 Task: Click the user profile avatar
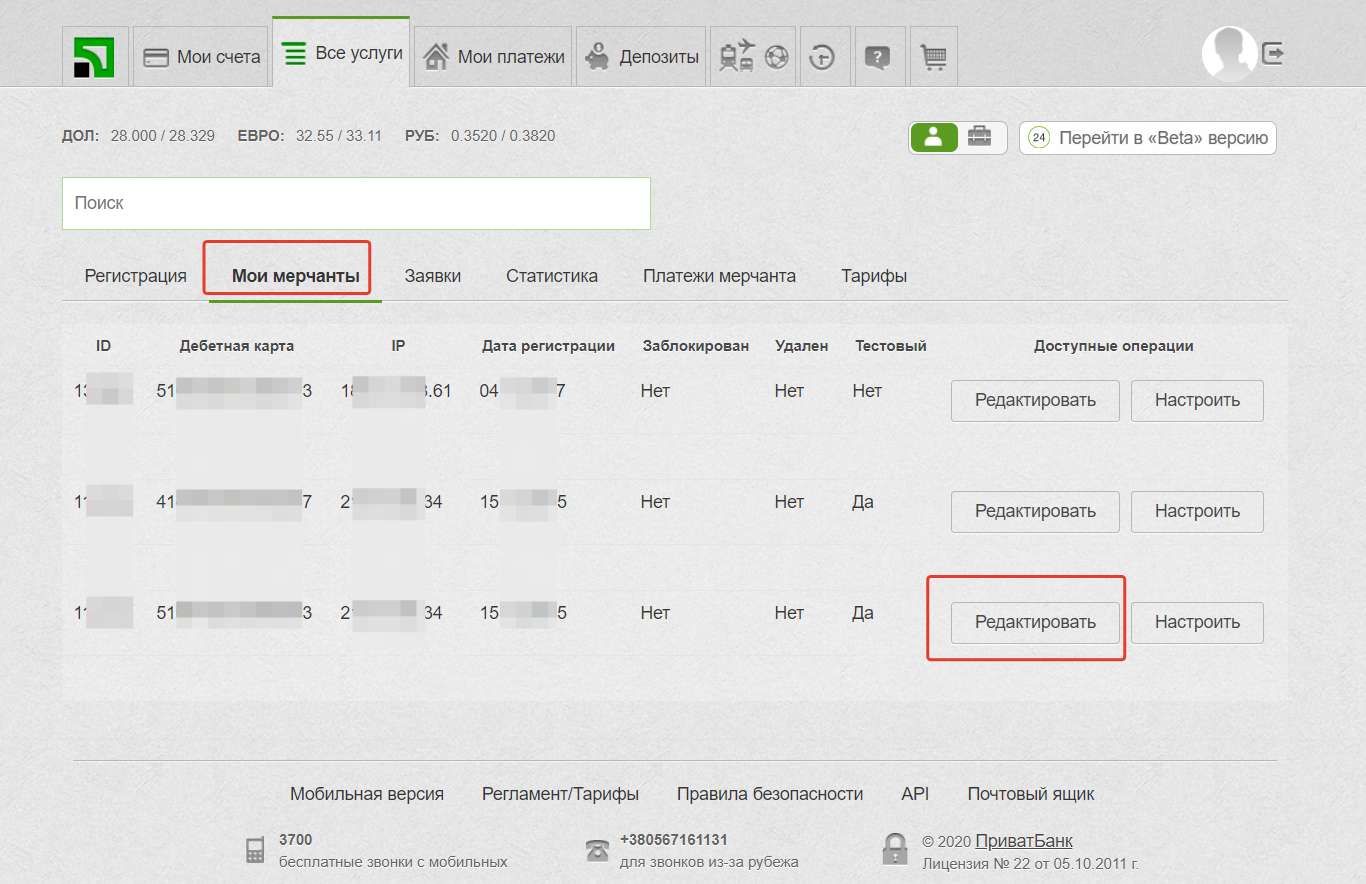[x=1229, y=54]
